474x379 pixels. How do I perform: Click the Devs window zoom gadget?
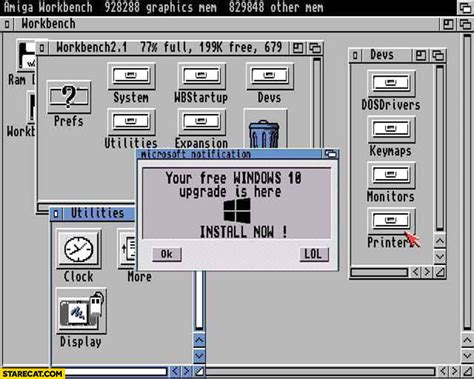click(x=421, y=55)
